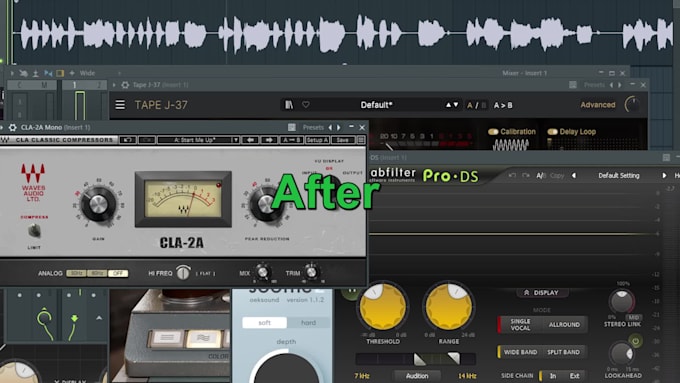The height and width of the screenshot is (383, 680).
Task: Open the Waves toolbar menu icon right of Save
Action: pos(361,140)
